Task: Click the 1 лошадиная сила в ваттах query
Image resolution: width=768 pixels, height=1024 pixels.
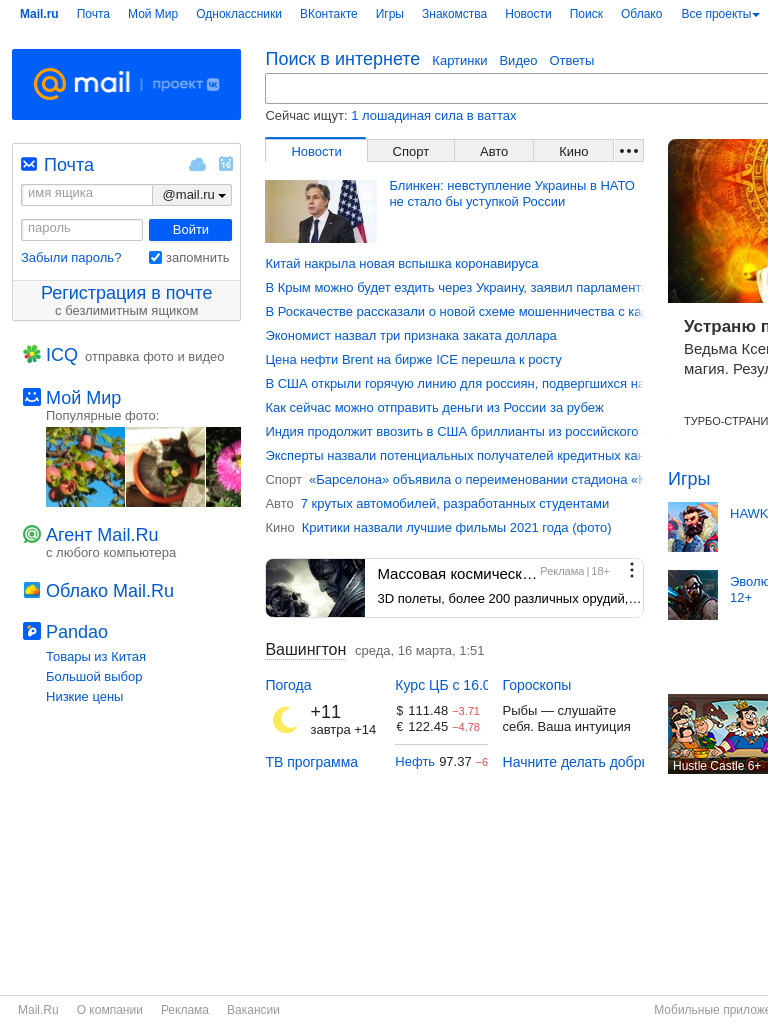Action: 434,116
